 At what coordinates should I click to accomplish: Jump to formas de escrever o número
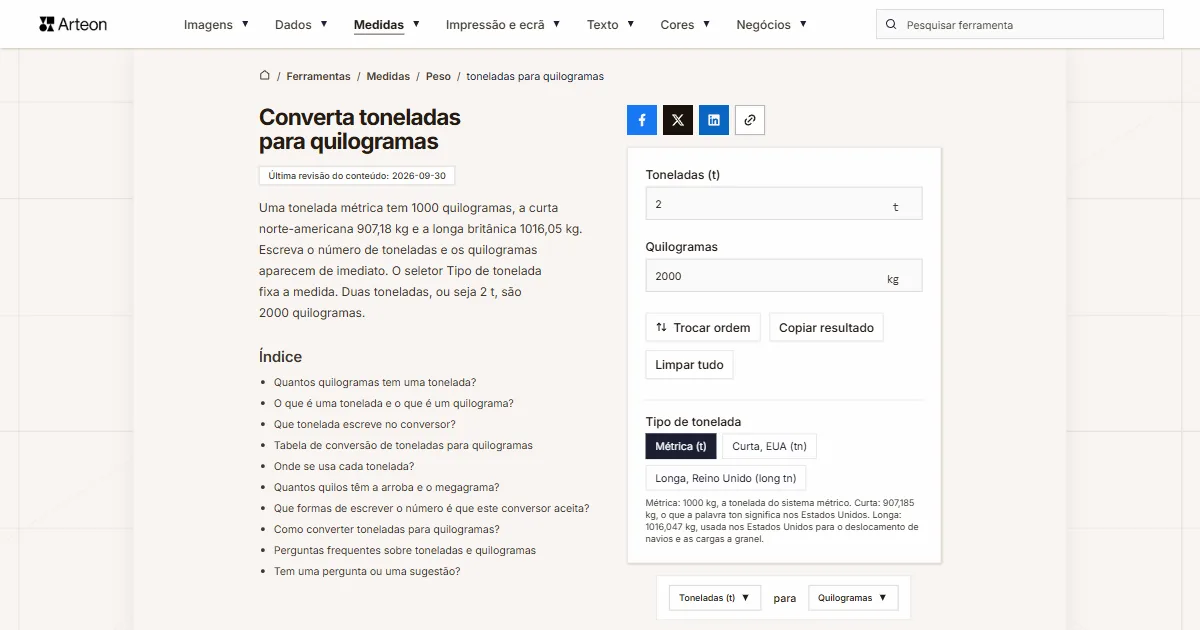(x=432, y=508)
